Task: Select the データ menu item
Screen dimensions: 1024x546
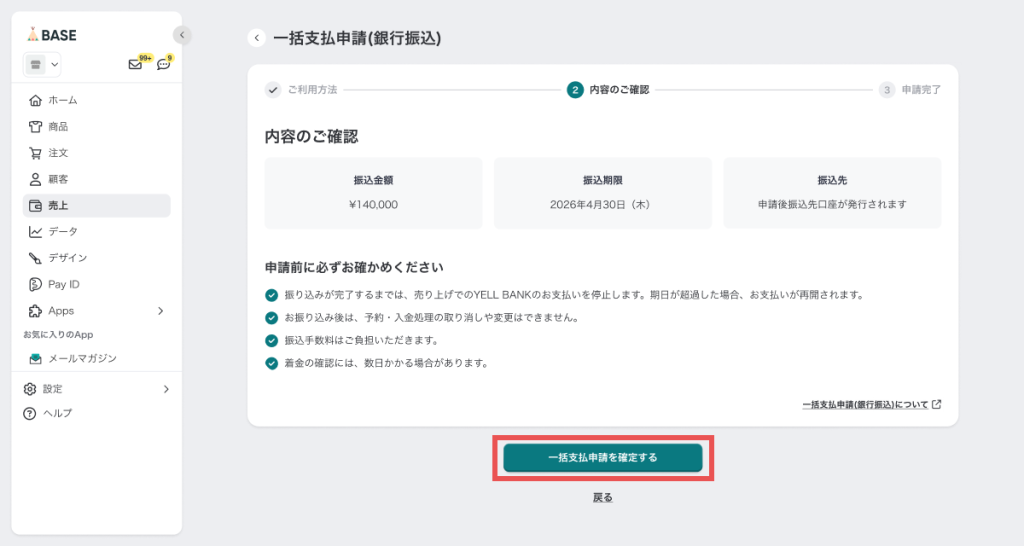Action: point(63,231)
